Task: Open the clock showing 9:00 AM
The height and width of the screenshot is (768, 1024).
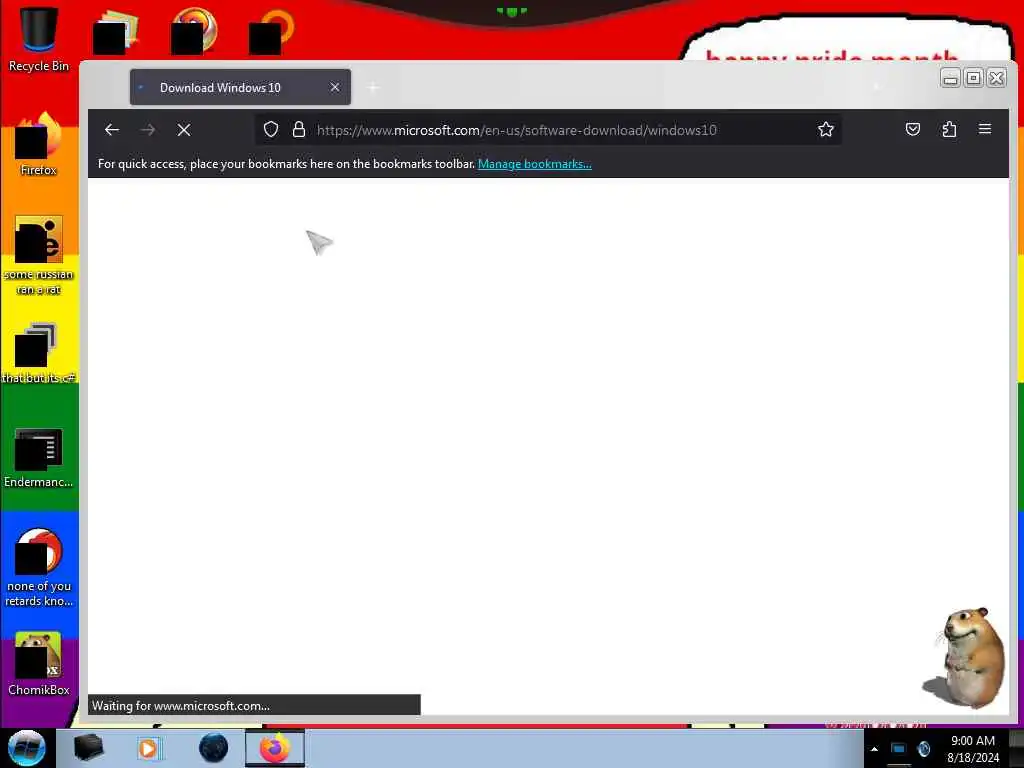Action: click(x=973, y=749)
